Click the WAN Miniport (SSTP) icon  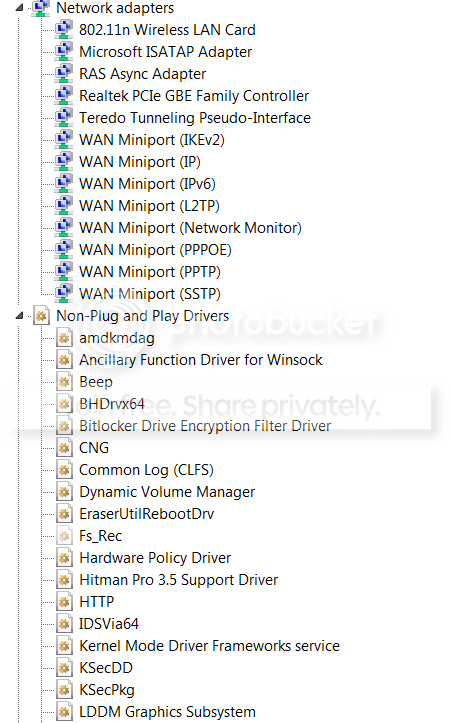pyautogui.click(x=64, y=294)
